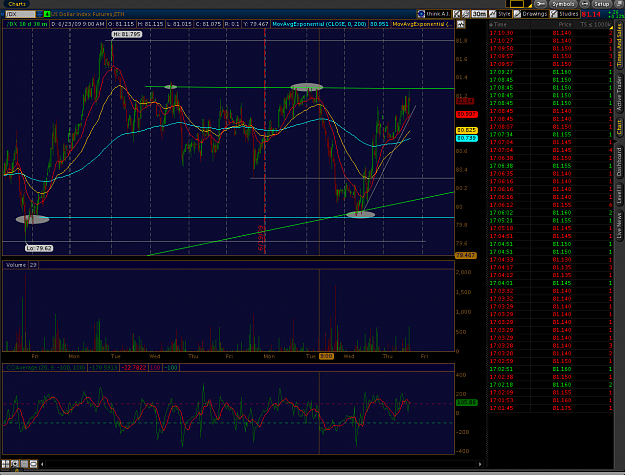Select the 17:09:27 green trade row
625x475 pixels.
[551, 72]
